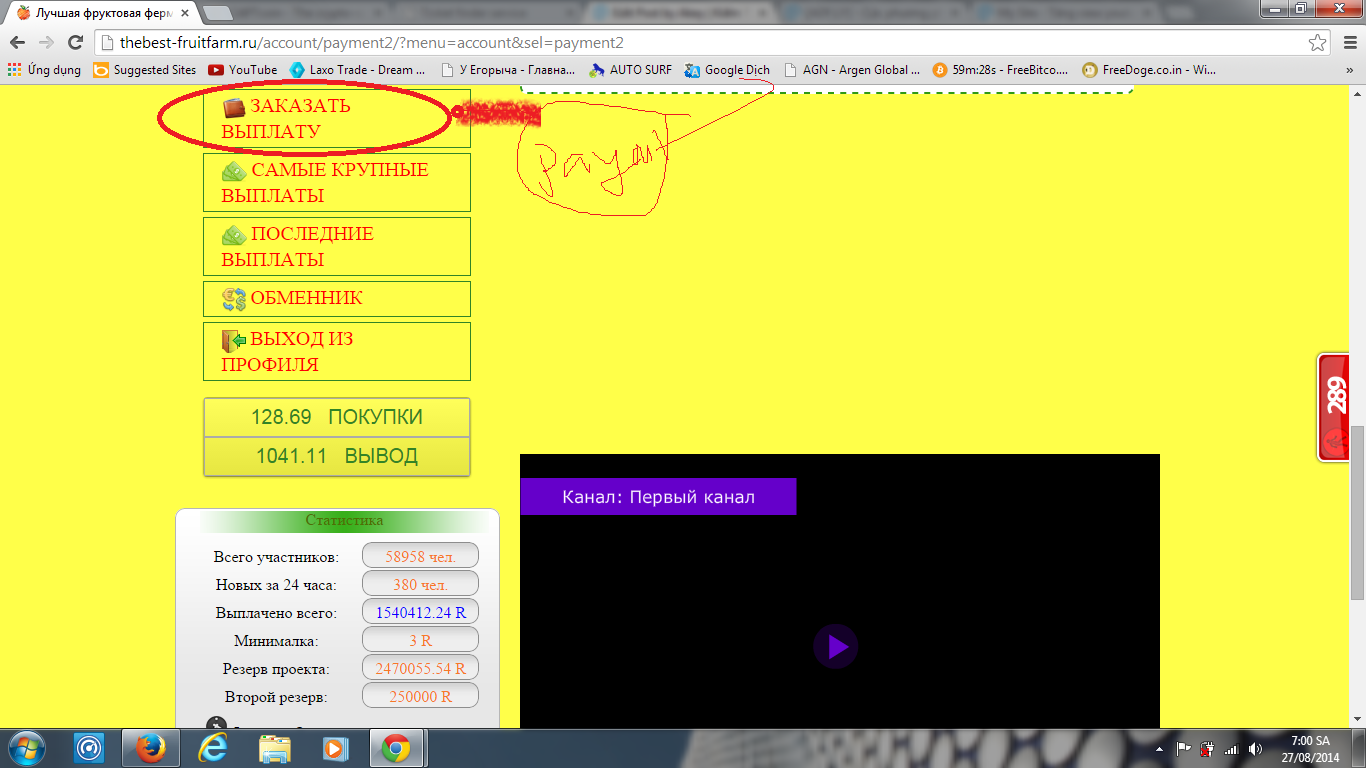The height and width of the screenshot is (768, 1366).
Task: Bookmark this page with the star icon
Action: 1318,43
